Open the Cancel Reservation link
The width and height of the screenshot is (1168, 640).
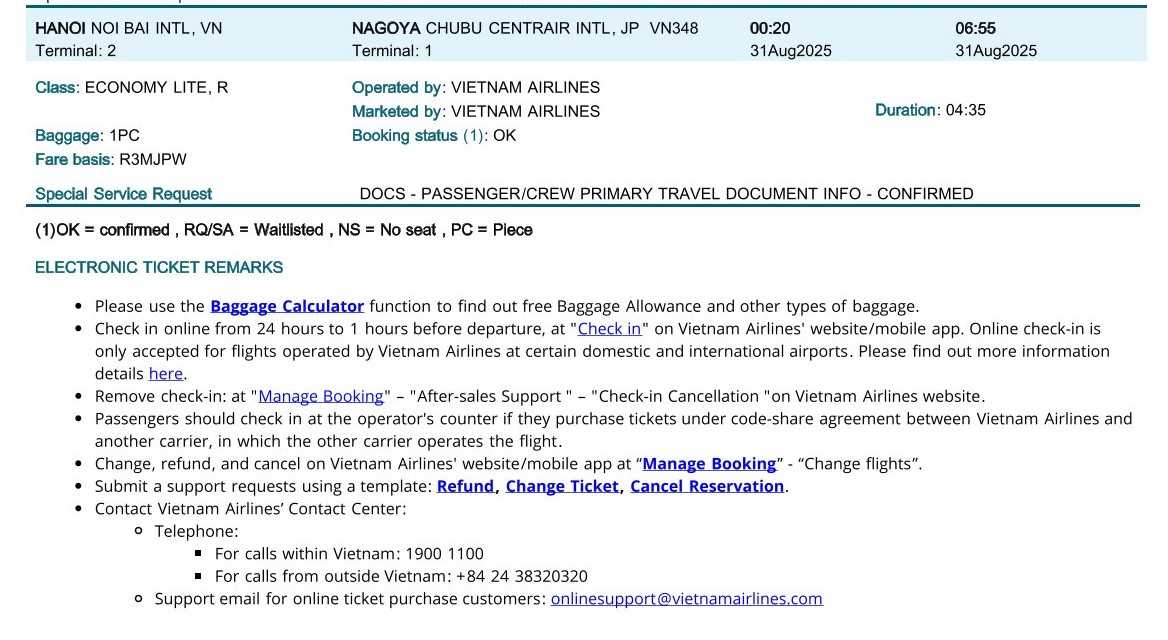pos(706,486)
